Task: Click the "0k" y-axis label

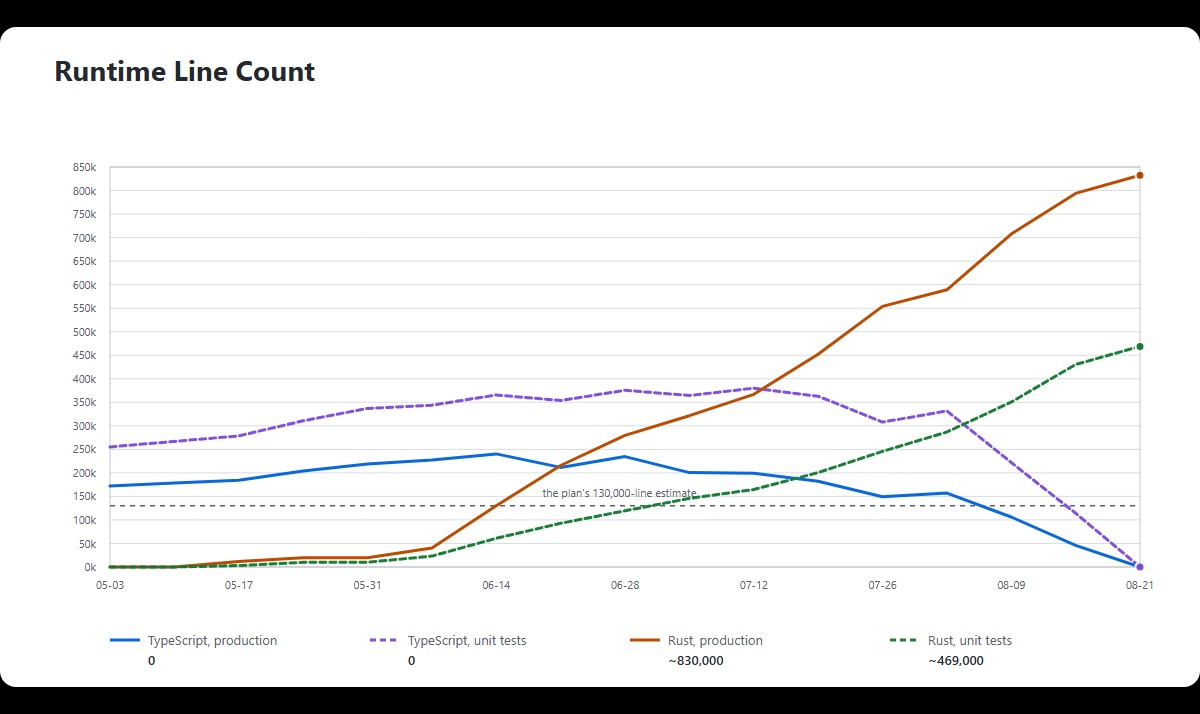Action: pyautogui.click(x=90, y=567)
